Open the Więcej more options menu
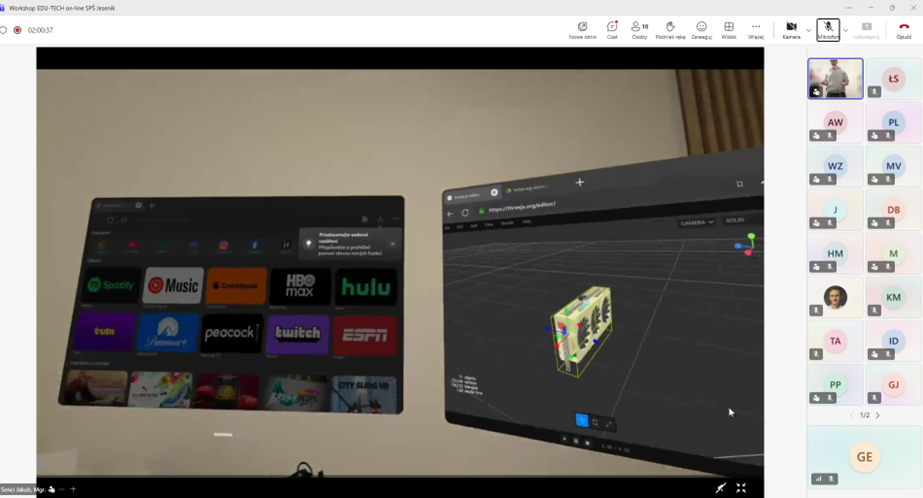The height and width of the screenshot is (498, 923). (756, 30)
